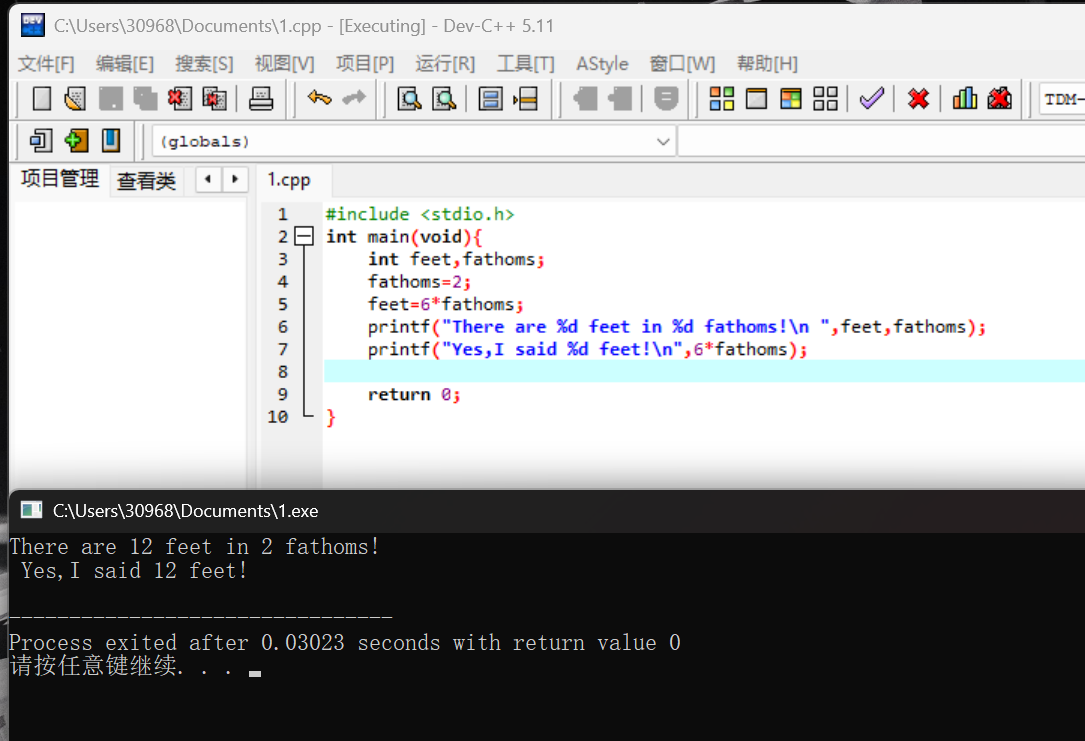Open the 运行[R] menu
Viewport: 1085px width, 741px height.
(x=445, y=64)
